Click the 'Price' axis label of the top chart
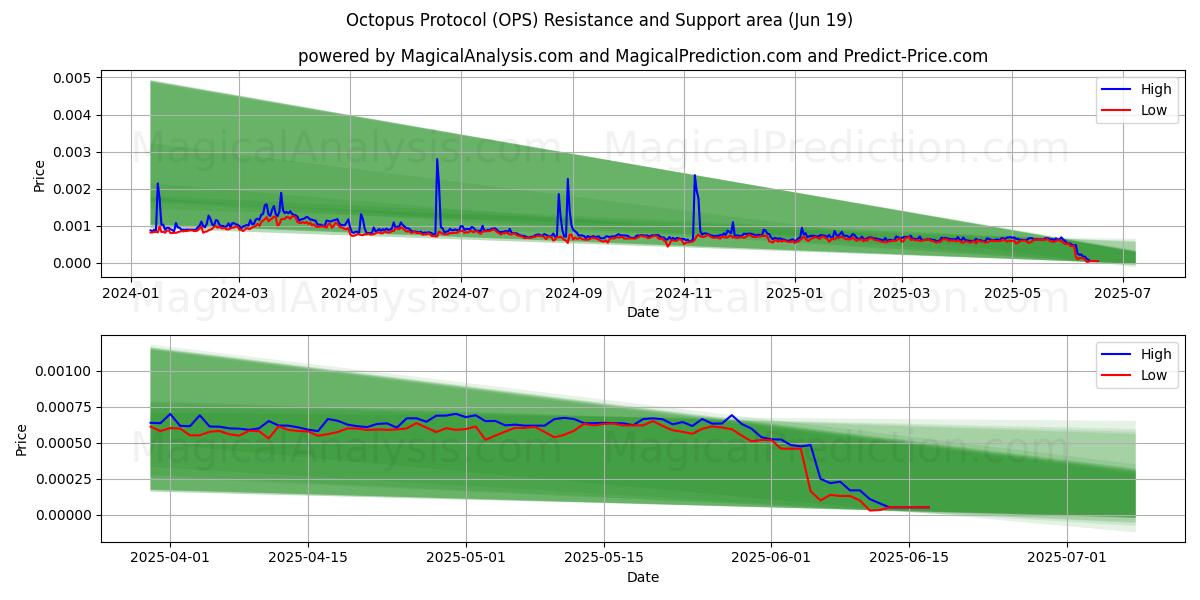Image resolution: width=1200 pixels, height=600 pixels. point(39,175)
